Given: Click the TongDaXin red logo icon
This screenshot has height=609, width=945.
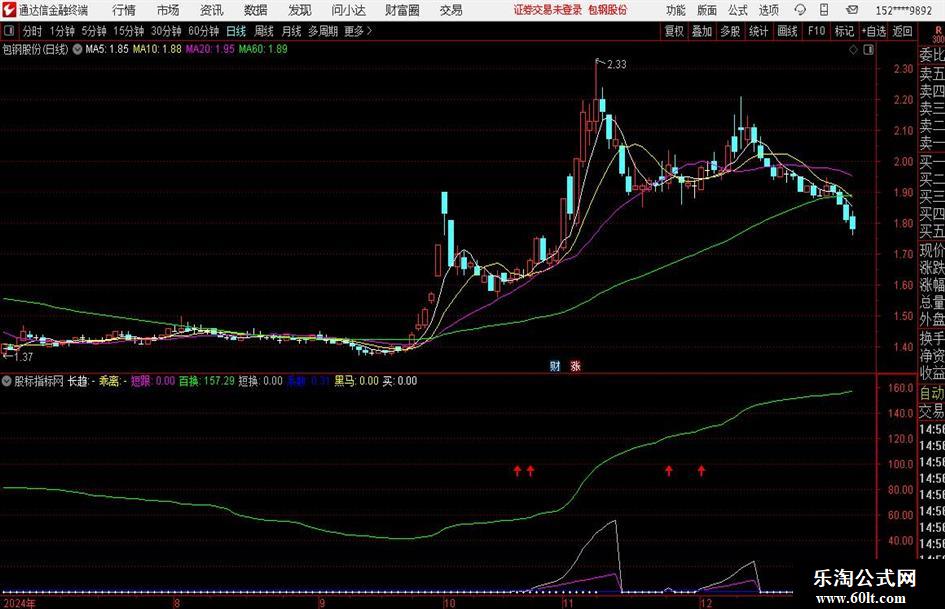Looking at the screenshot, I should [x=8, y=10].
